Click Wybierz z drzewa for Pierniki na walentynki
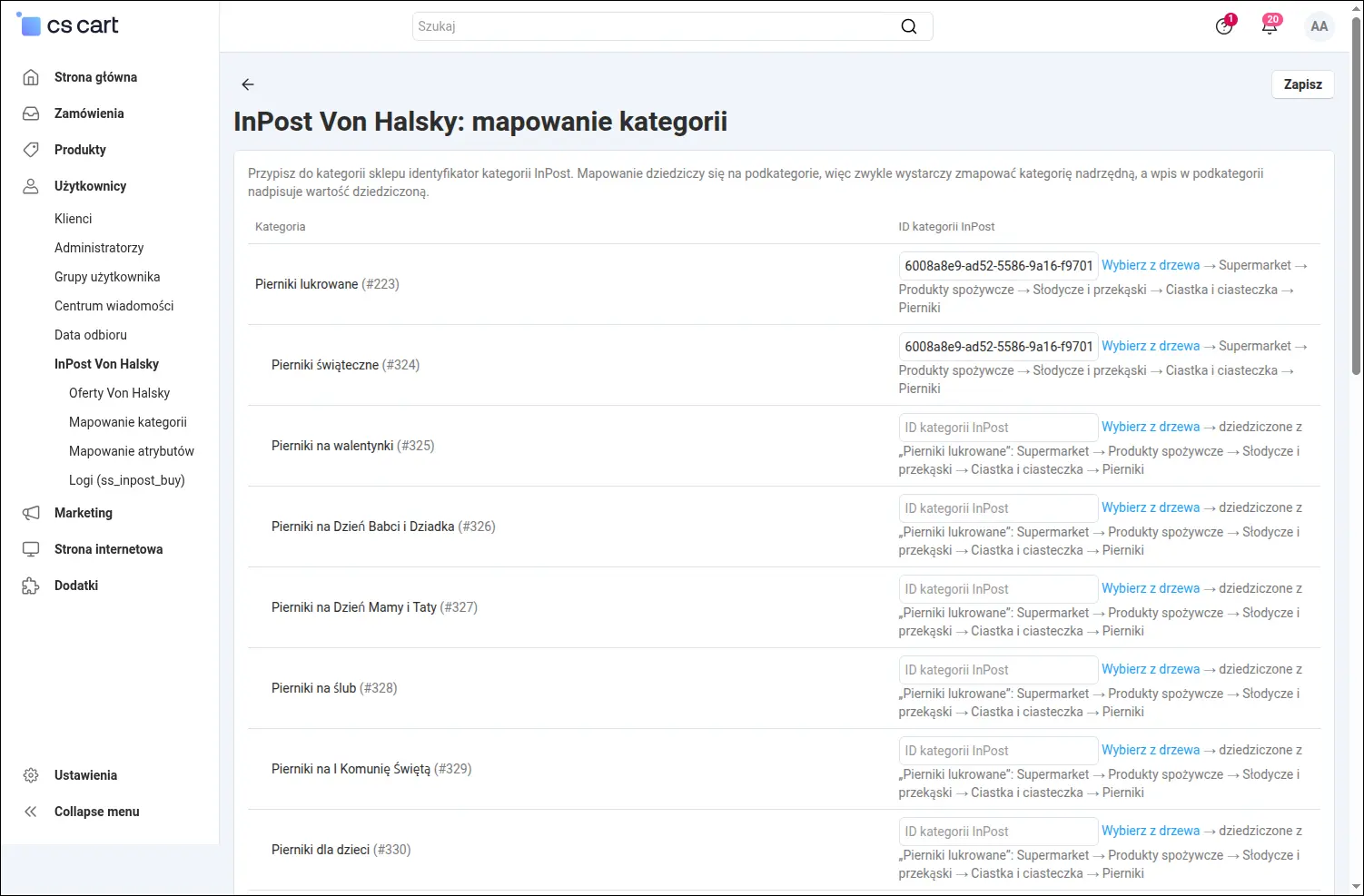This screenshot has width=1364, height=896. 1151,427
